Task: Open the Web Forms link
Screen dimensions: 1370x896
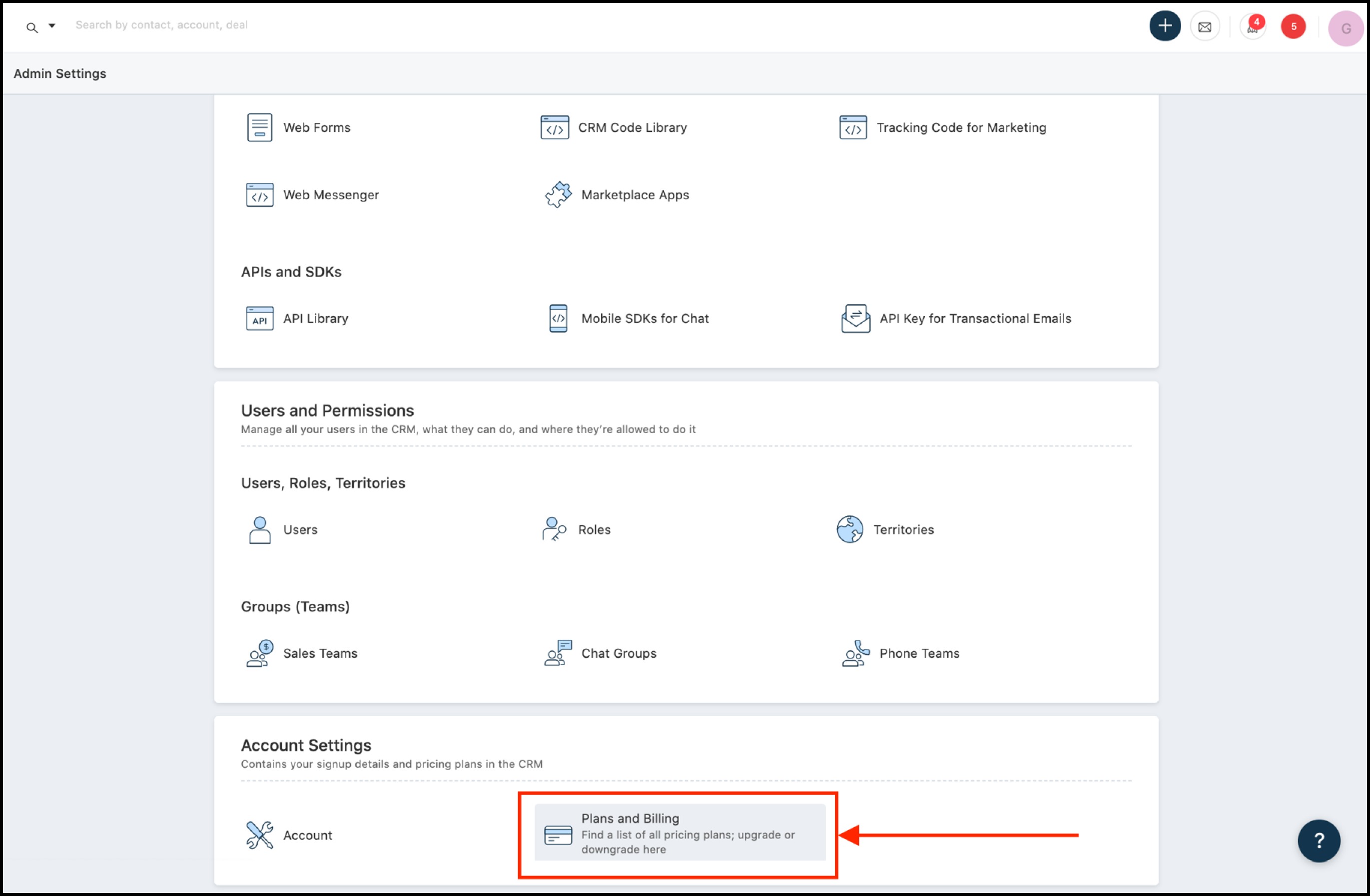Action: point(317,127)
